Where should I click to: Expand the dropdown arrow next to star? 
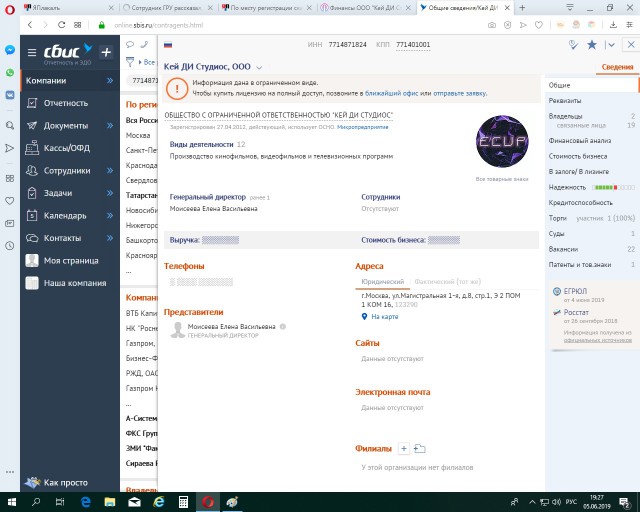[611, 45]
